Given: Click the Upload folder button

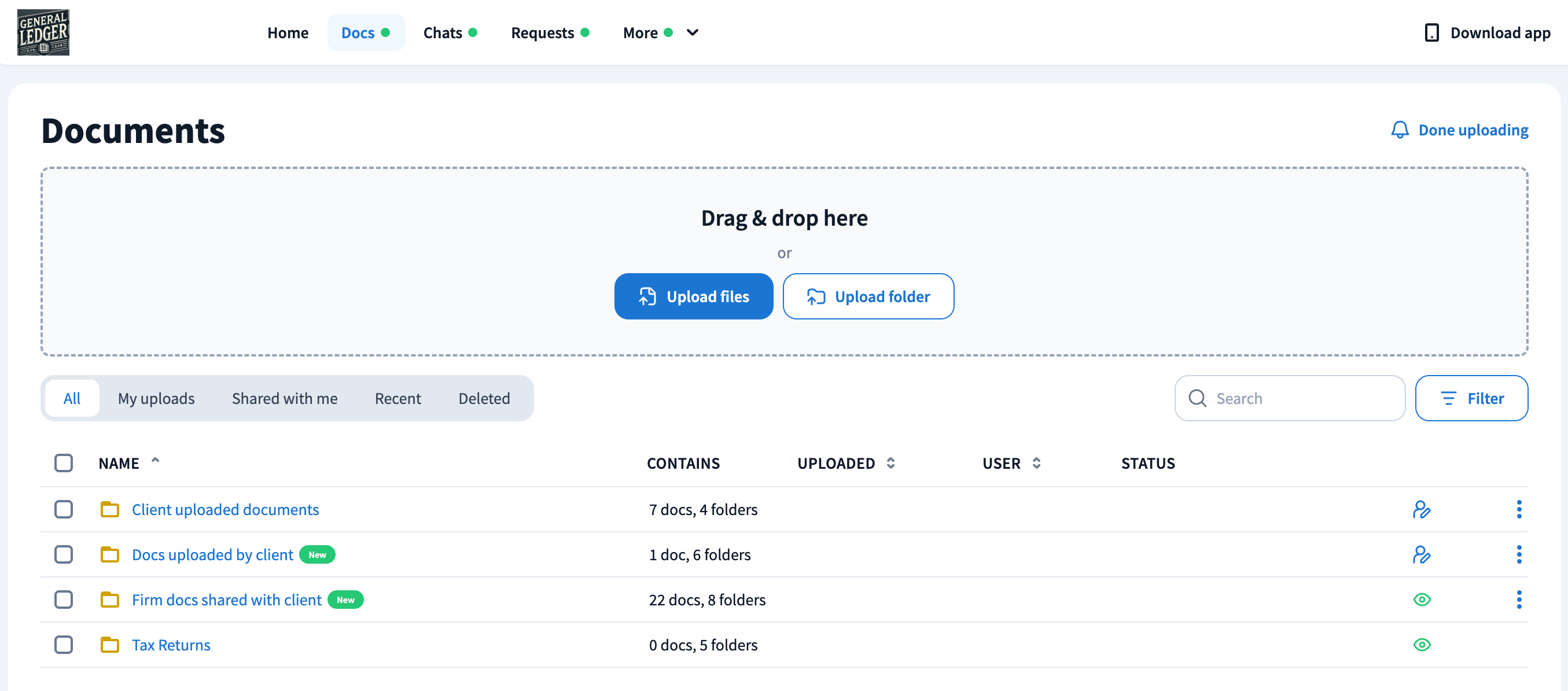Looking at the screenshot, I should pos(868,296).
